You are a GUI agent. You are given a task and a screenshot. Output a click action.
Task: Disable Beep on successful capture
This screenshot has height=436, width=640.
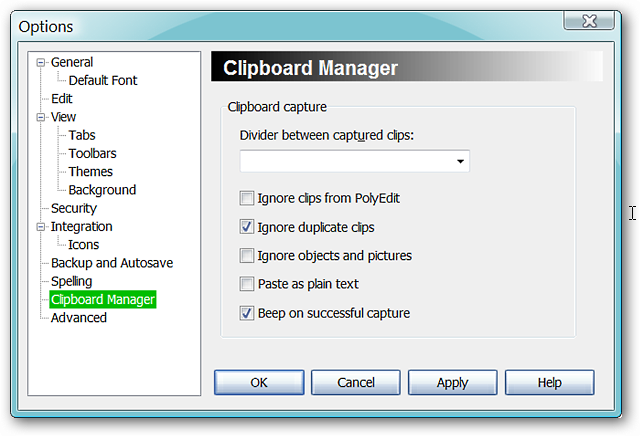coord(247,313)
